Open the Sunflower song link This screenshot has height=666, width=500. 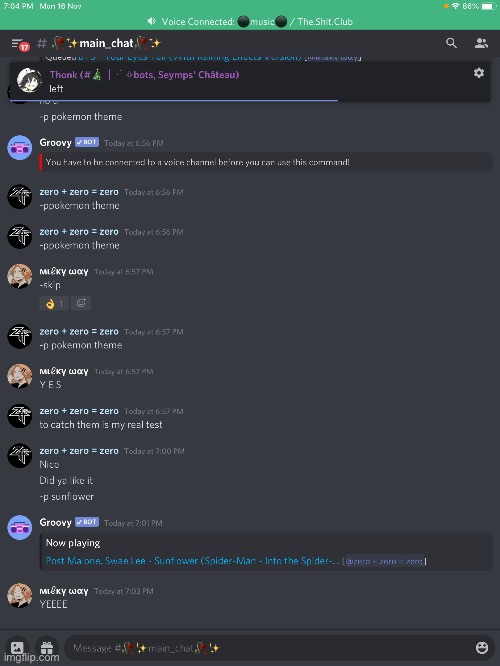point(192,561)
